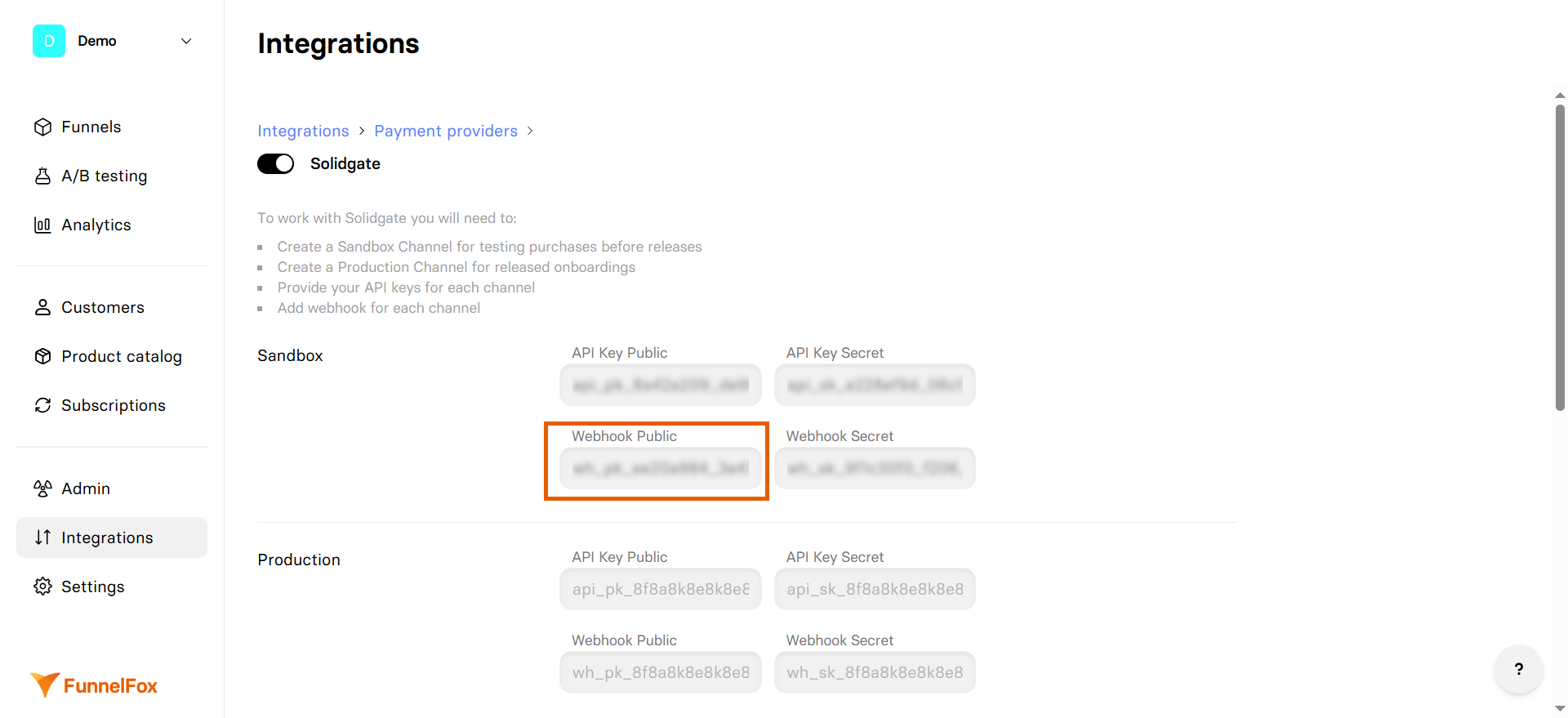This screenshot has height=718, width=1568.
Task: Click the Admin icon in sidebar
Action: click(43, 488)
